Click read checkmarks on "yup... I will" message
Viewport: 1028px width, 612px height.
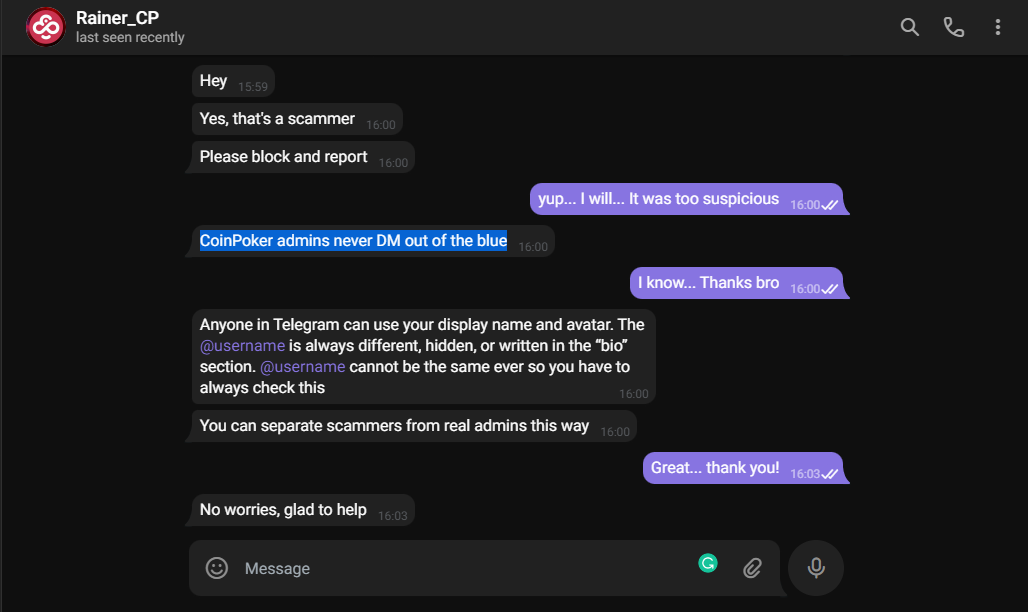click(x=829, y=205)
